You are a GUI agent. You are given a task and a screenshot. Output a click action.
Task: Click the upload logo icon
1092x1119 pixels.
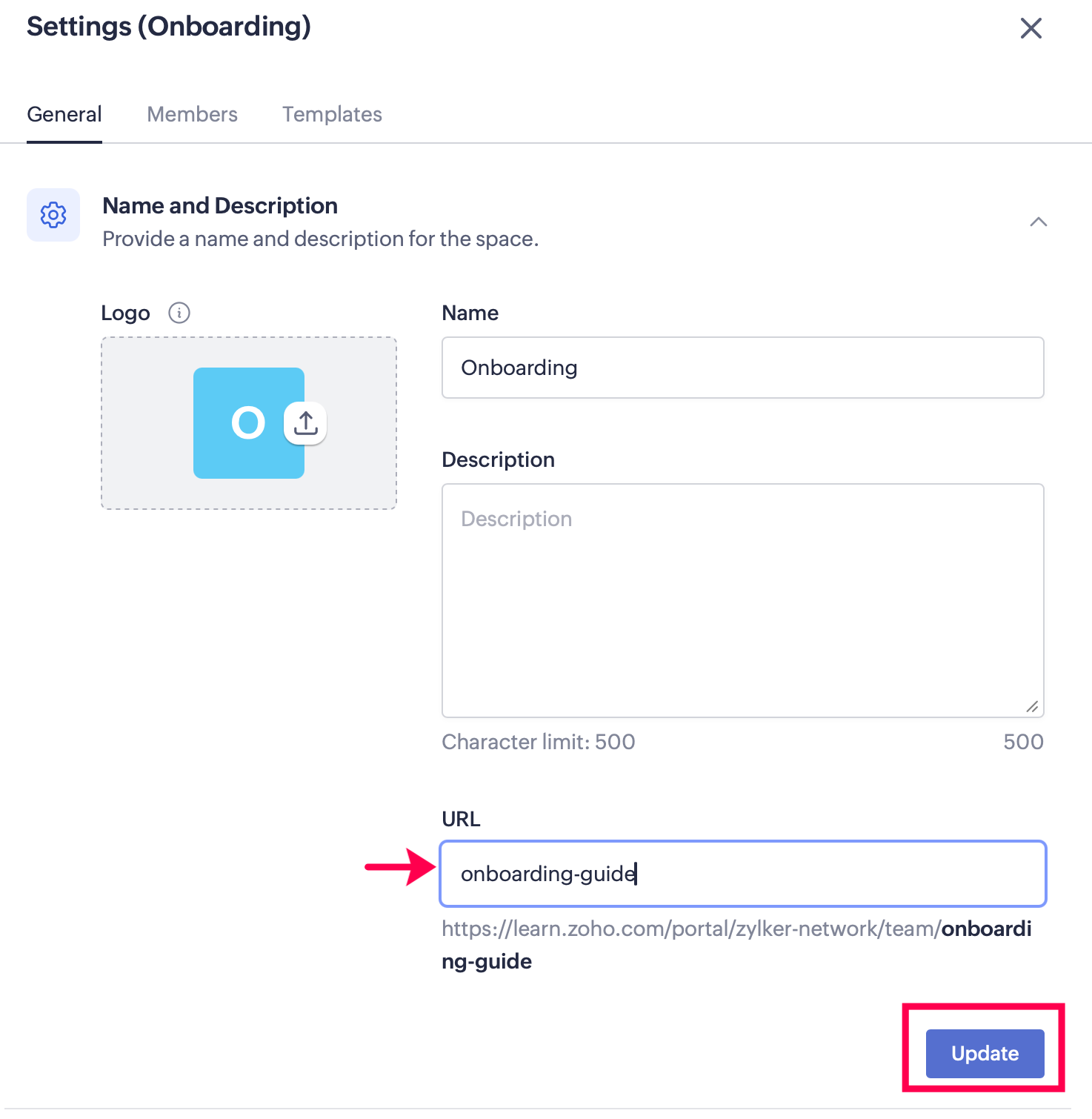click(305, 424)
